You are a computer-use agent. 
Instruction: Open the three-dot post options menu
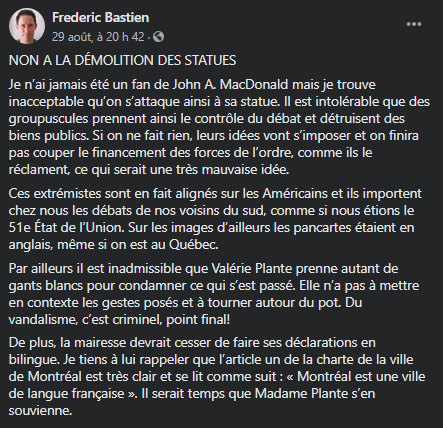[x=414, y=24]
